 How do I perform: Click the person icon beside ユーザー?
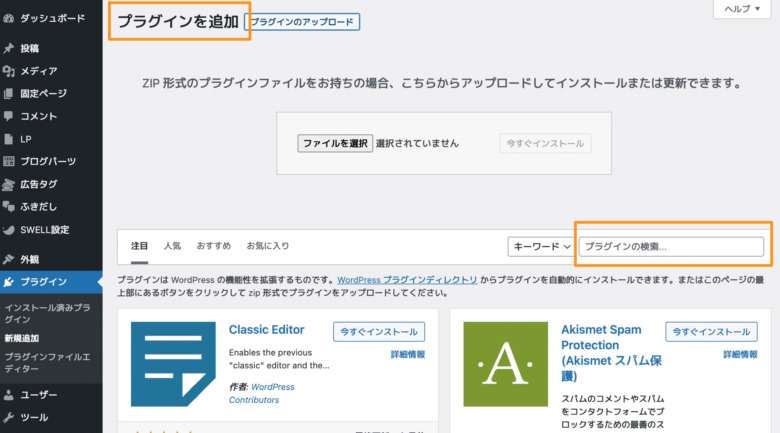(8, 395)
